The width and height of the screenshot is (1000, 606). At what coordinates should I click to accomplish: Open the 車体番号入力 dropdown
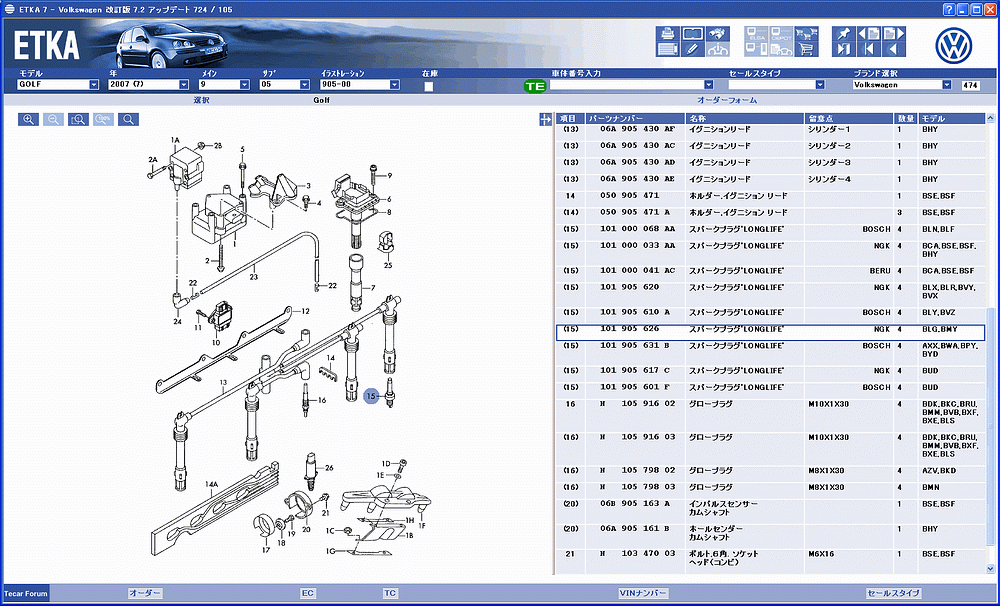[709, 84]
